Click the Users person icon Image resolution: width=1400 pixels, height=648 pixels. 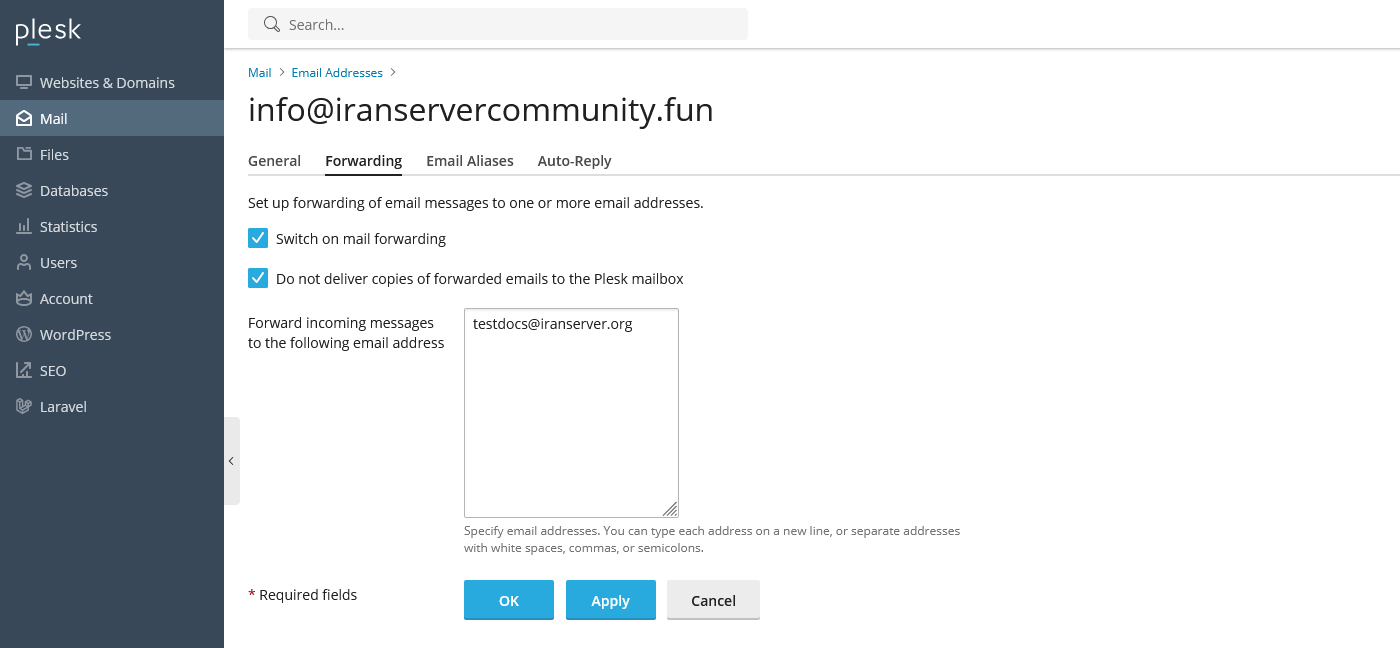[24, 262]
